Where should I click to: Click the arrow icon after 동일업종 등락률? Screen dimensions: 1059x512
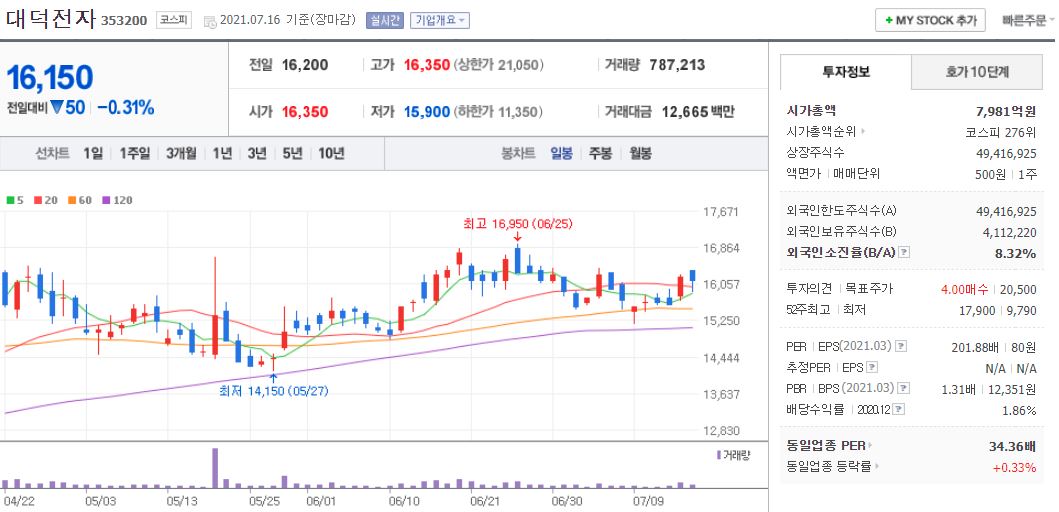[x=877, y=466]
